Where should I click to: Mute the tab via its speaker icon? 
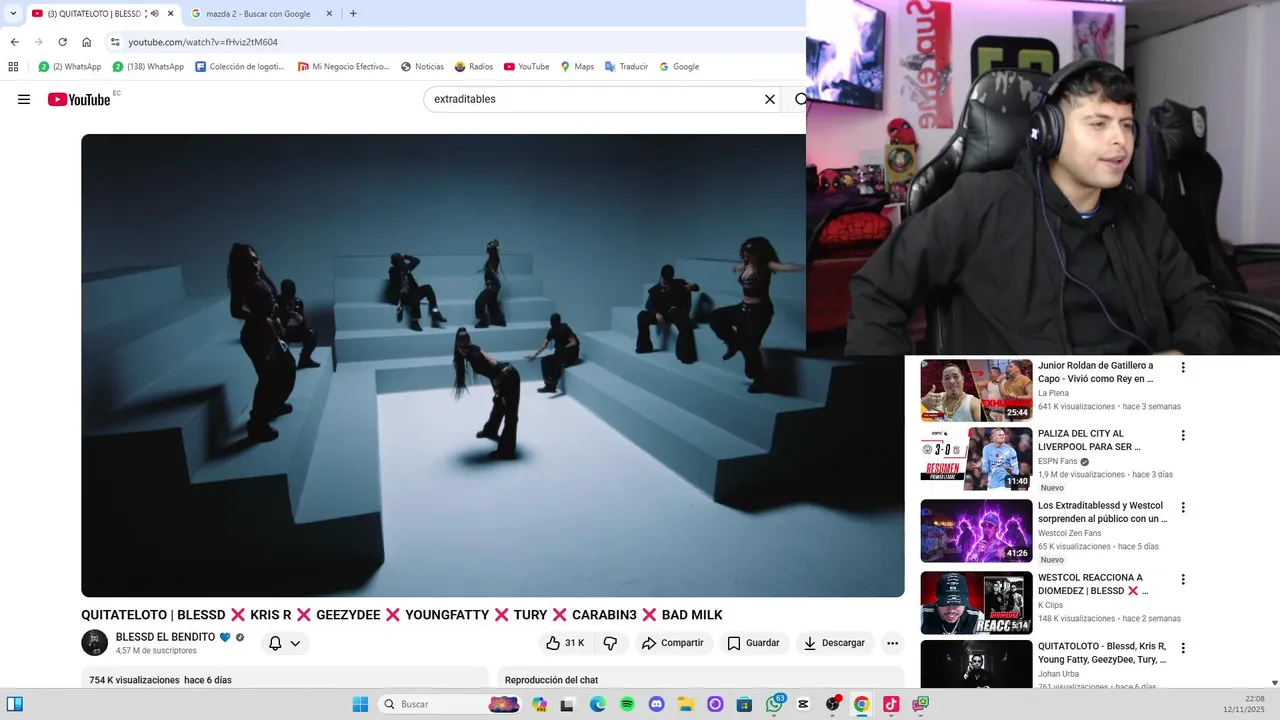pos(154,14)
